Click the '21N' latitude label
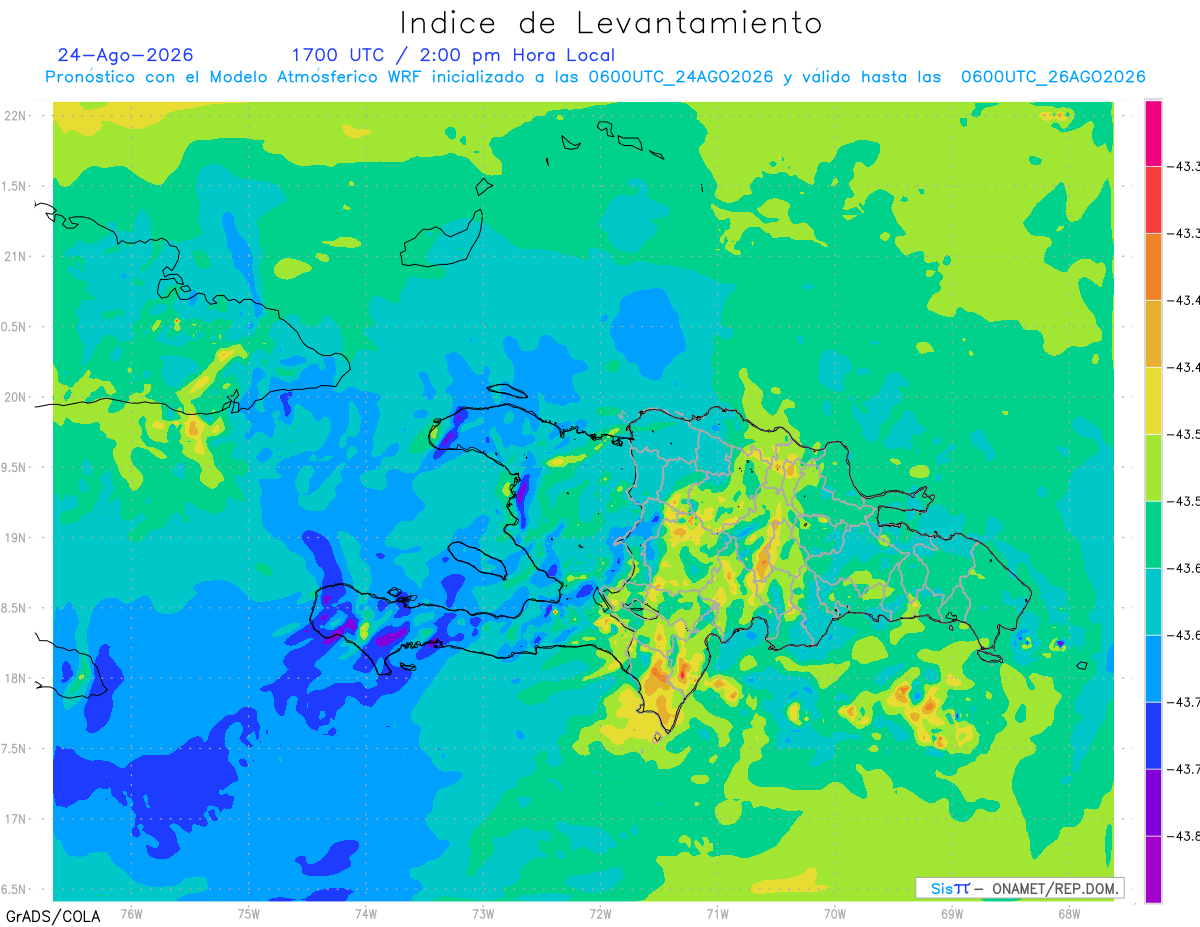1200x927 pixels. point(16,257)
